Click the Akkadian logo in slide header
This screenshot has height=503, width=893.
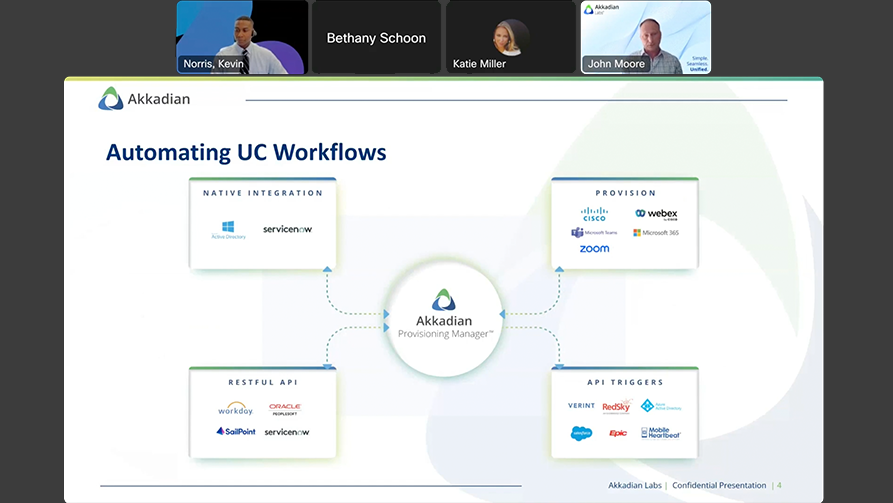tap(144, 99)
